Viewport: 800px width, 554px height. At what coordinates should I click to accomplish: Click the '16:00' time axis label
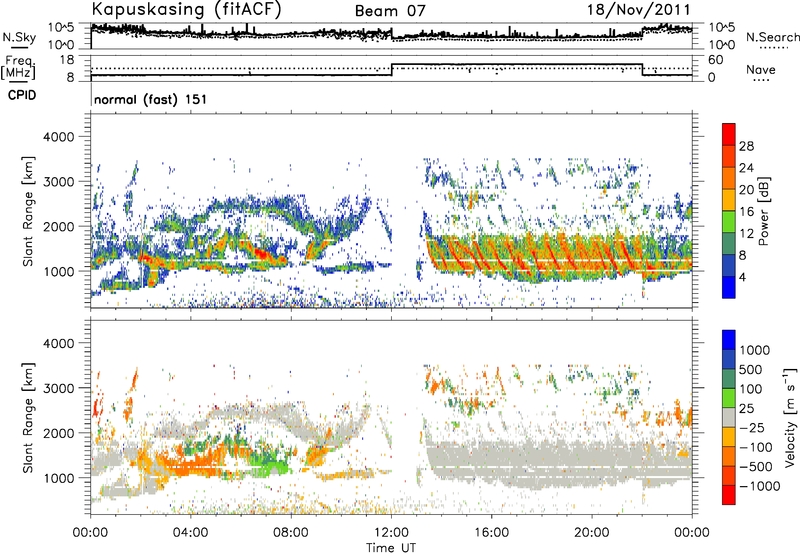point(491,533)
